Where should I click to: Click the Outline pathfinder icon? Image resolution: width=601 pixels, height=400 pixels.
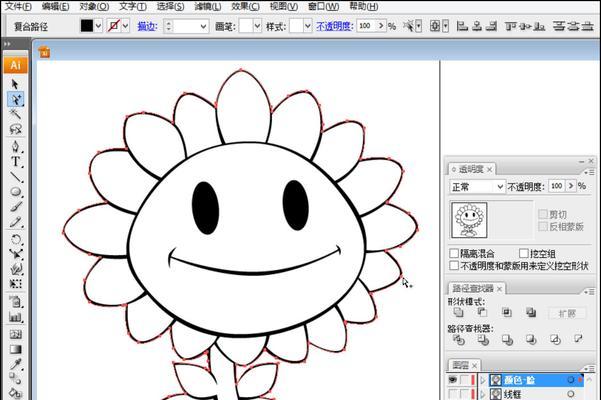(x=555, y=339)
